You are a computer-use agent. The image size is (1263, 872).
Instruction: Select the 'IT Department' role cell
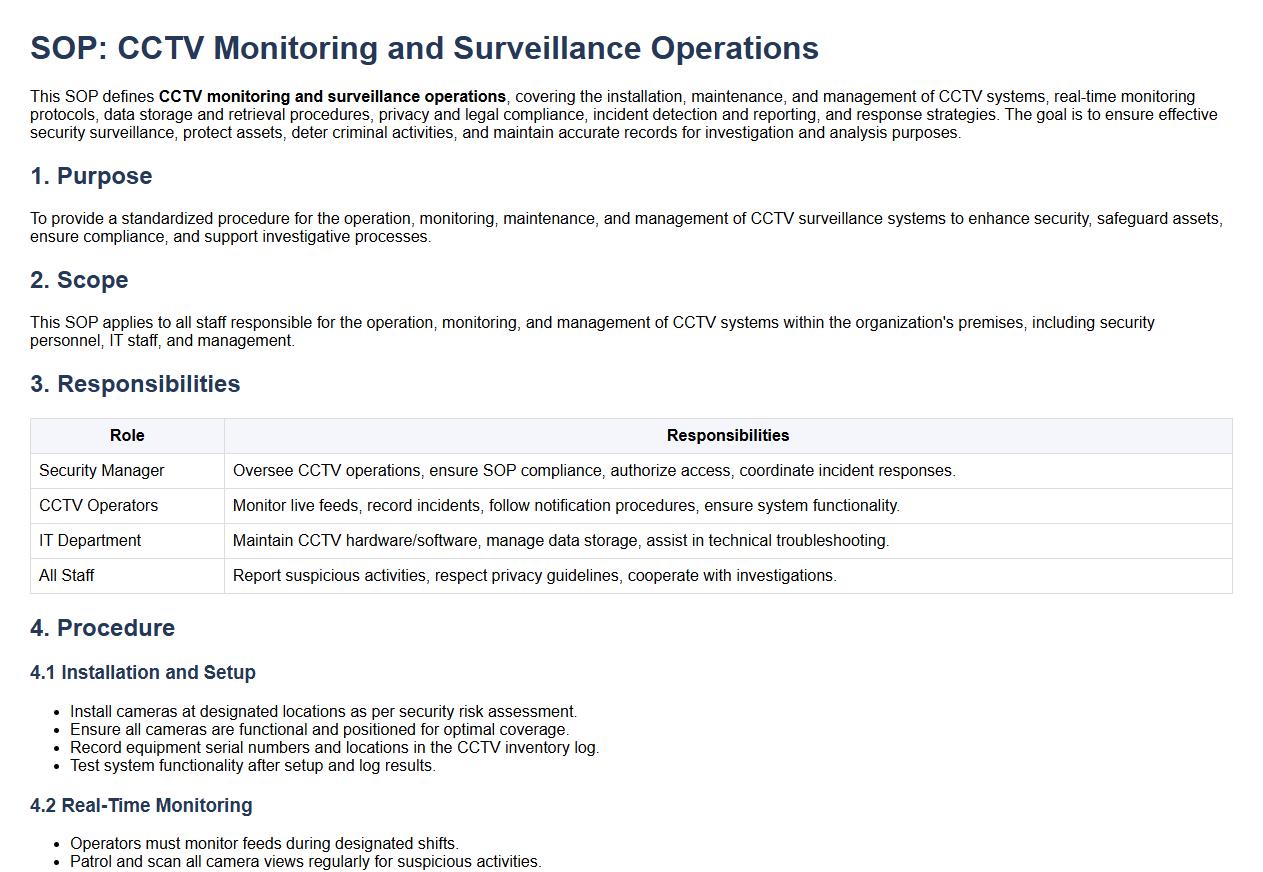pyautogui.click(x=90, y=541)
